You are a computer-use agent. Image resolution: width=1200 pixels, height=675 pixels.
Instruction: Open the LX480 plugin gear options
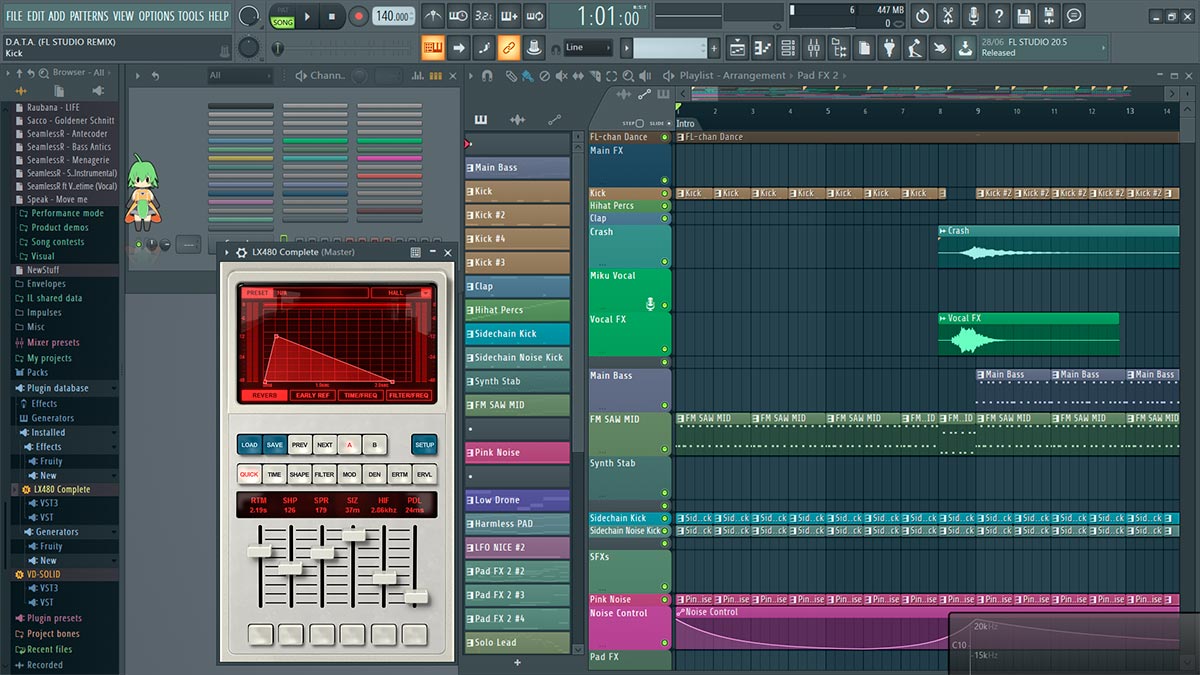pyautogui.click(x=240, y=253)
